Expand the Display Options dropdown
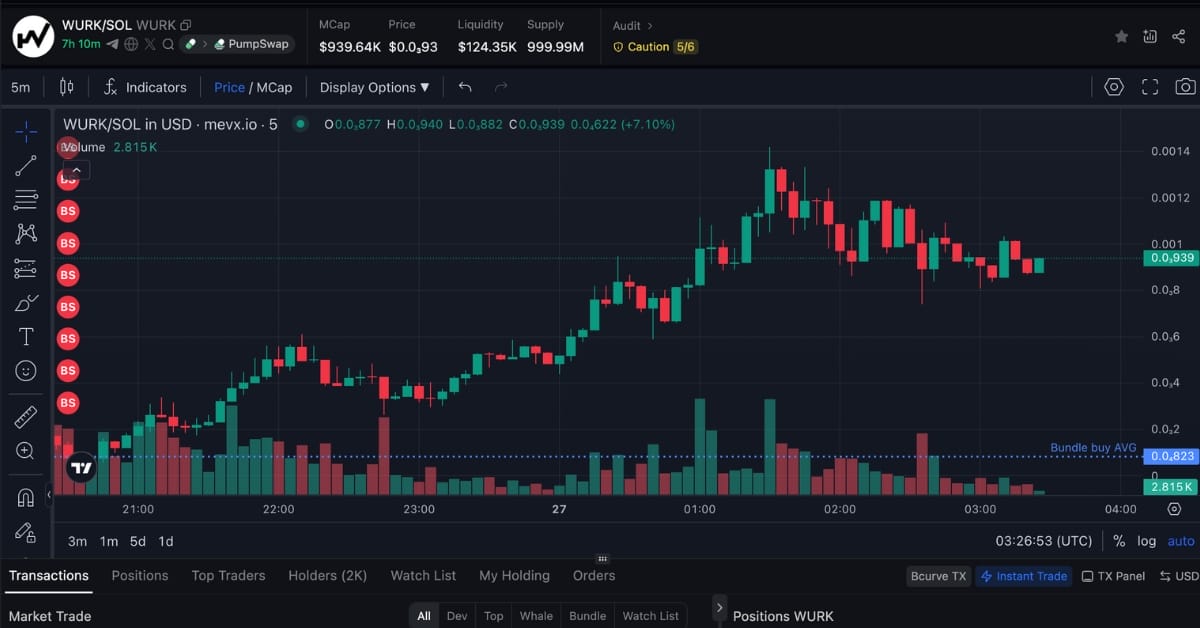 [x=374, y=87]
